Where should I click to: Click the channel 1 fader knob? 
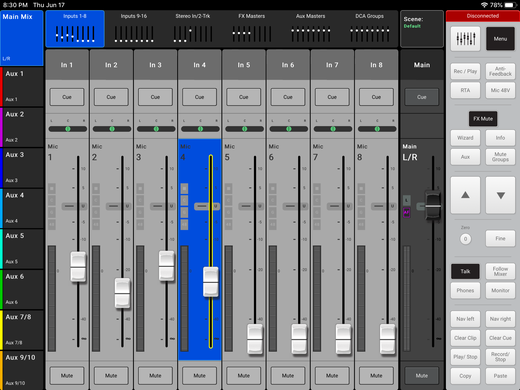pyautogui.click(x=78, y=267)
